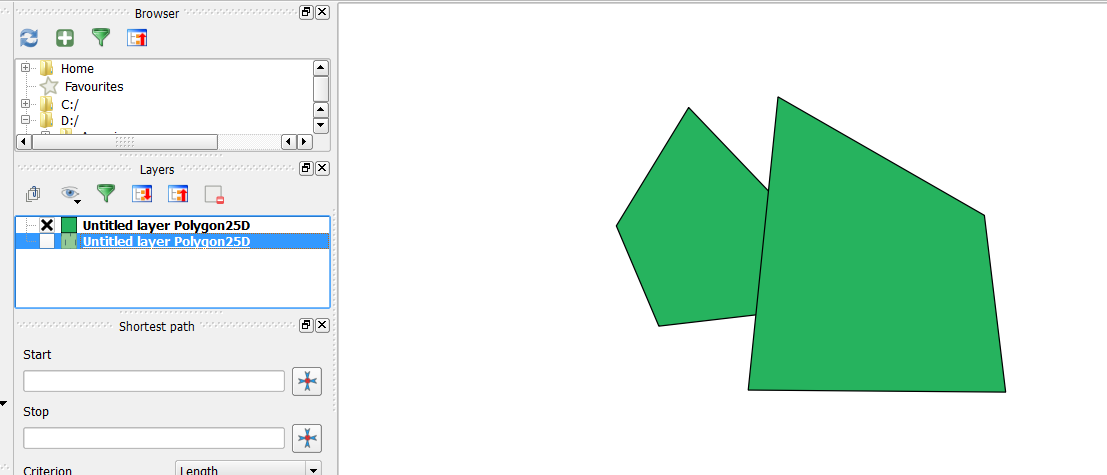Select Home in the browser tree

coord(77,68)
